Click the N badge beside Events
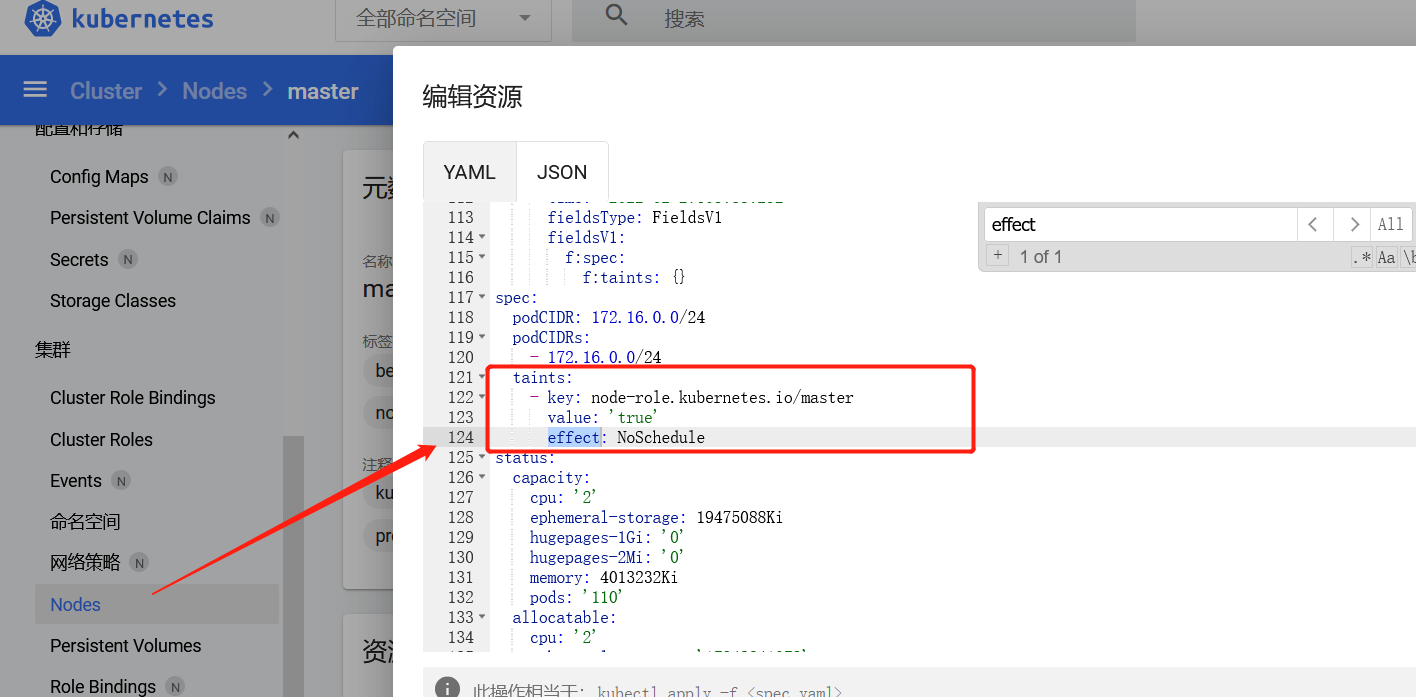 click(120, 480)
